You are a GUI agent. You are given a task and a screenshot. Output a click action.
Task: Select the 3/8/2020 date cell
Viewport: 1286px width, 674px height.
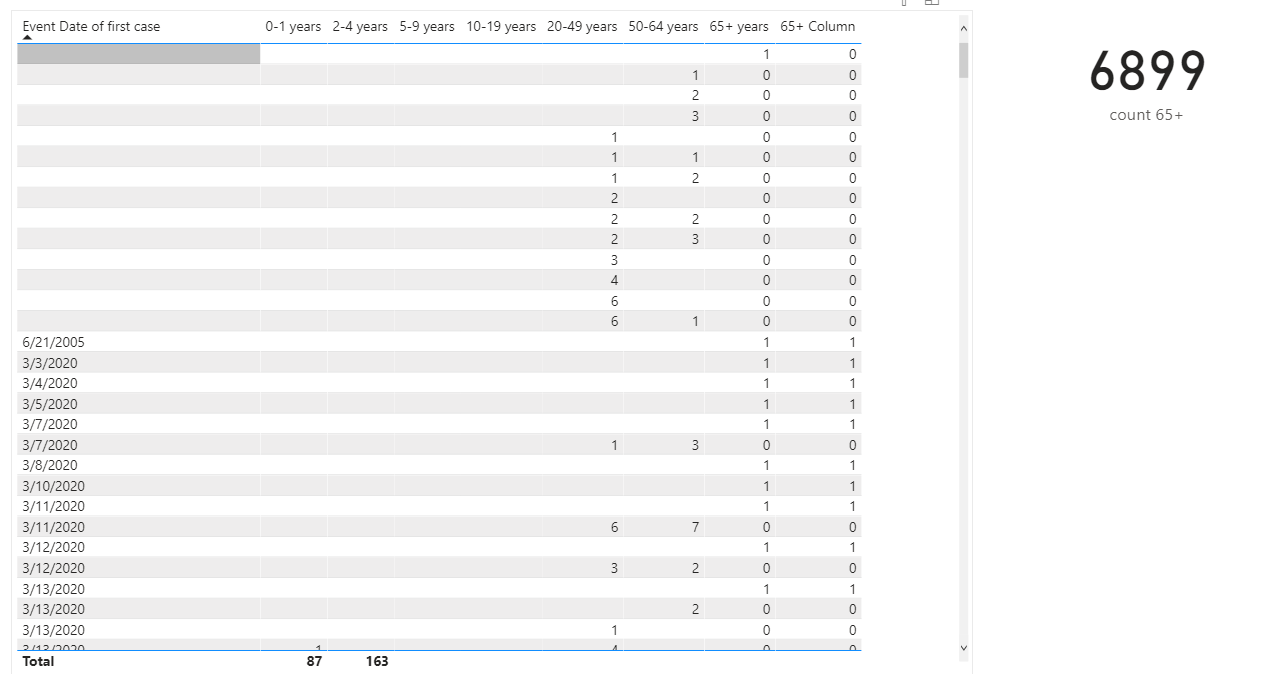49,465
